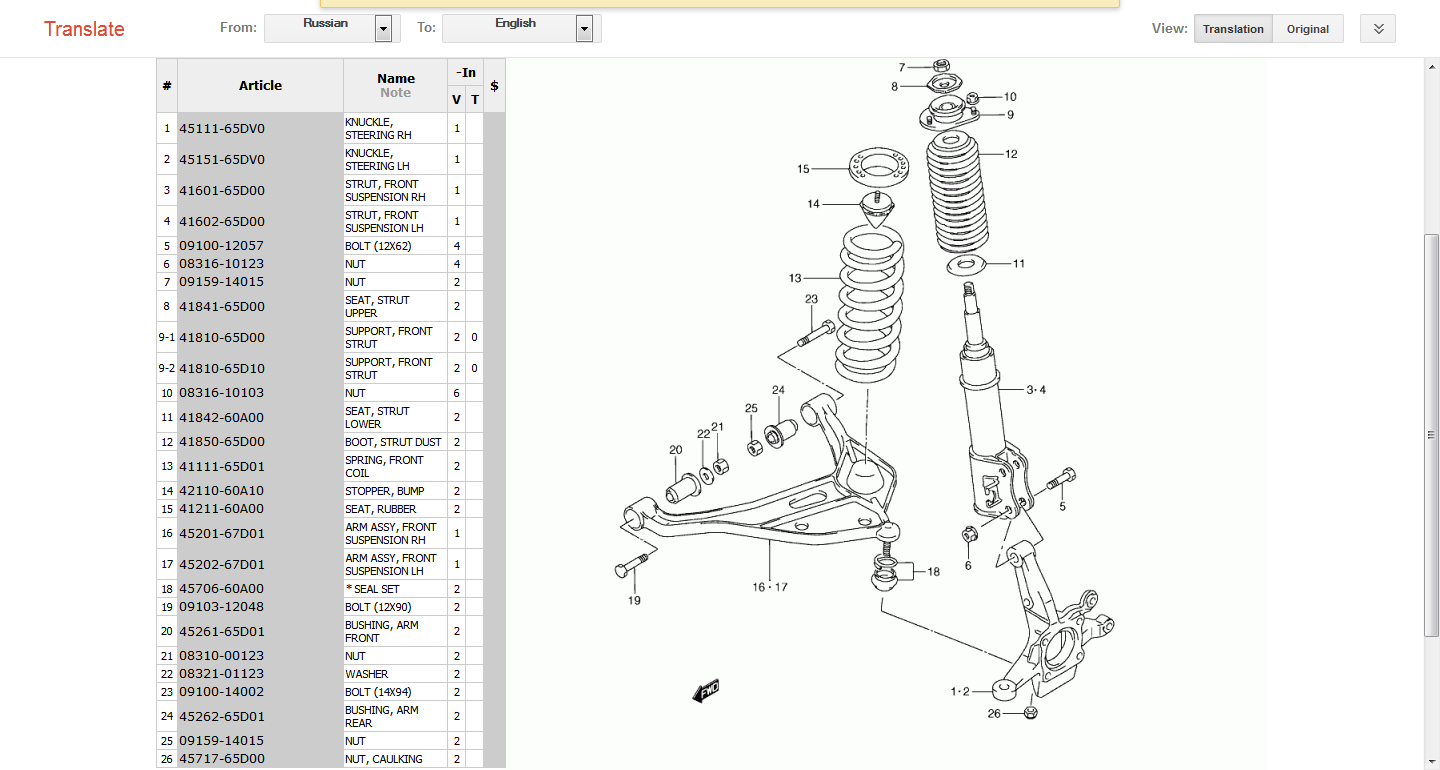Click the SPRING, FRONT COIL name cell

395,466
